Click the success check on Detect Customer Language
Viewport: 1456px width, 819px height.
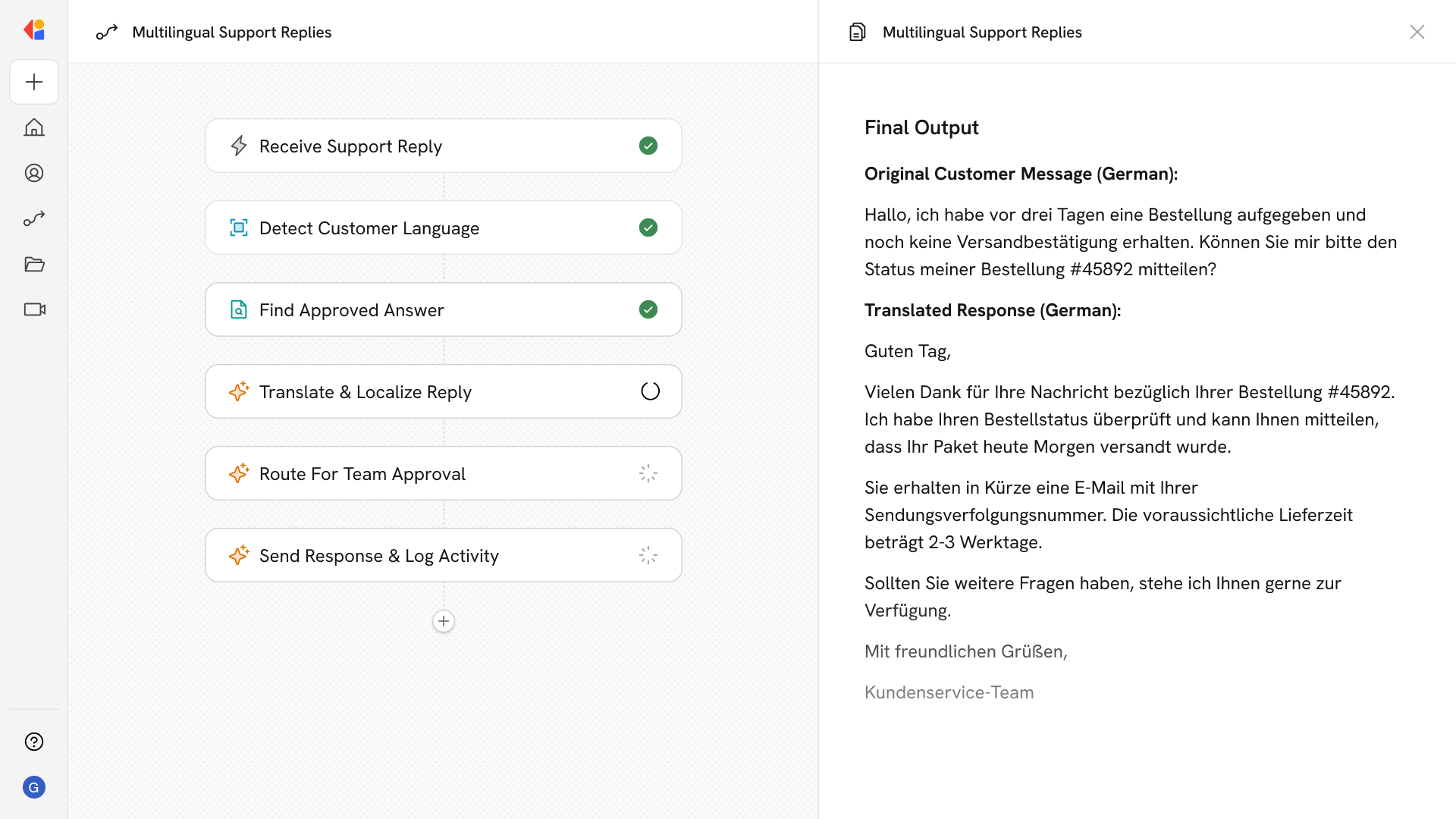[x=648, y=227]
